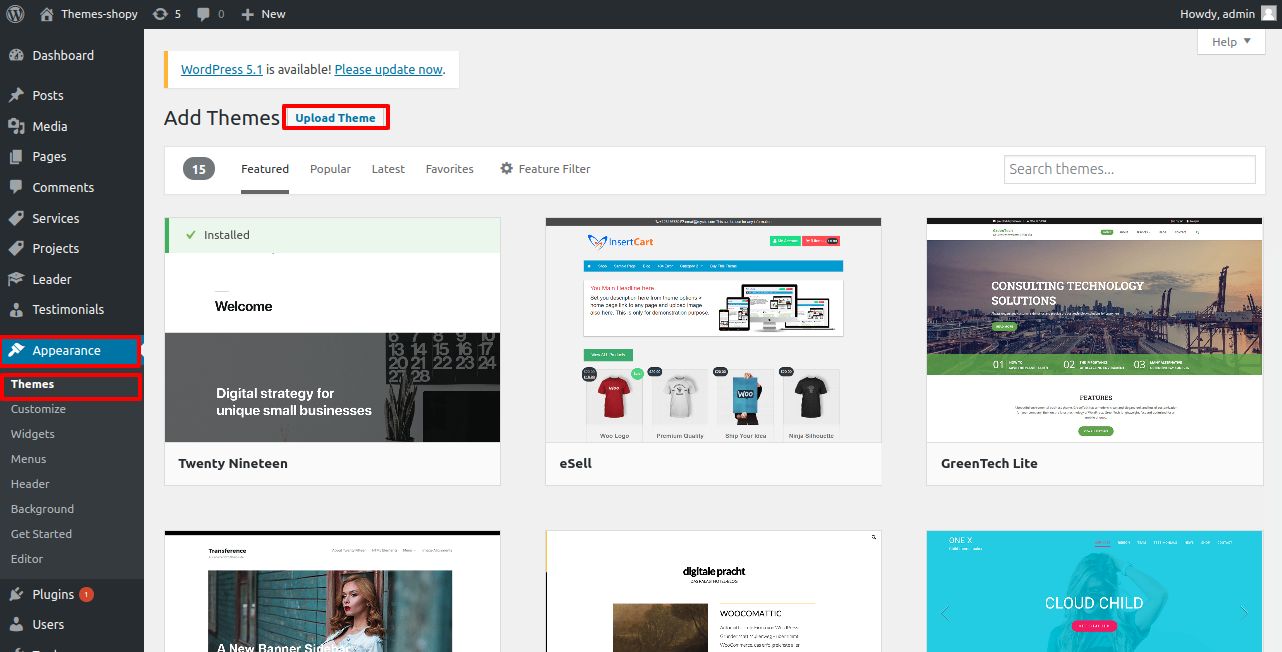Viewport: 1282px width, 652px height.
Task: Click the Please update now link
Action: 388,70
